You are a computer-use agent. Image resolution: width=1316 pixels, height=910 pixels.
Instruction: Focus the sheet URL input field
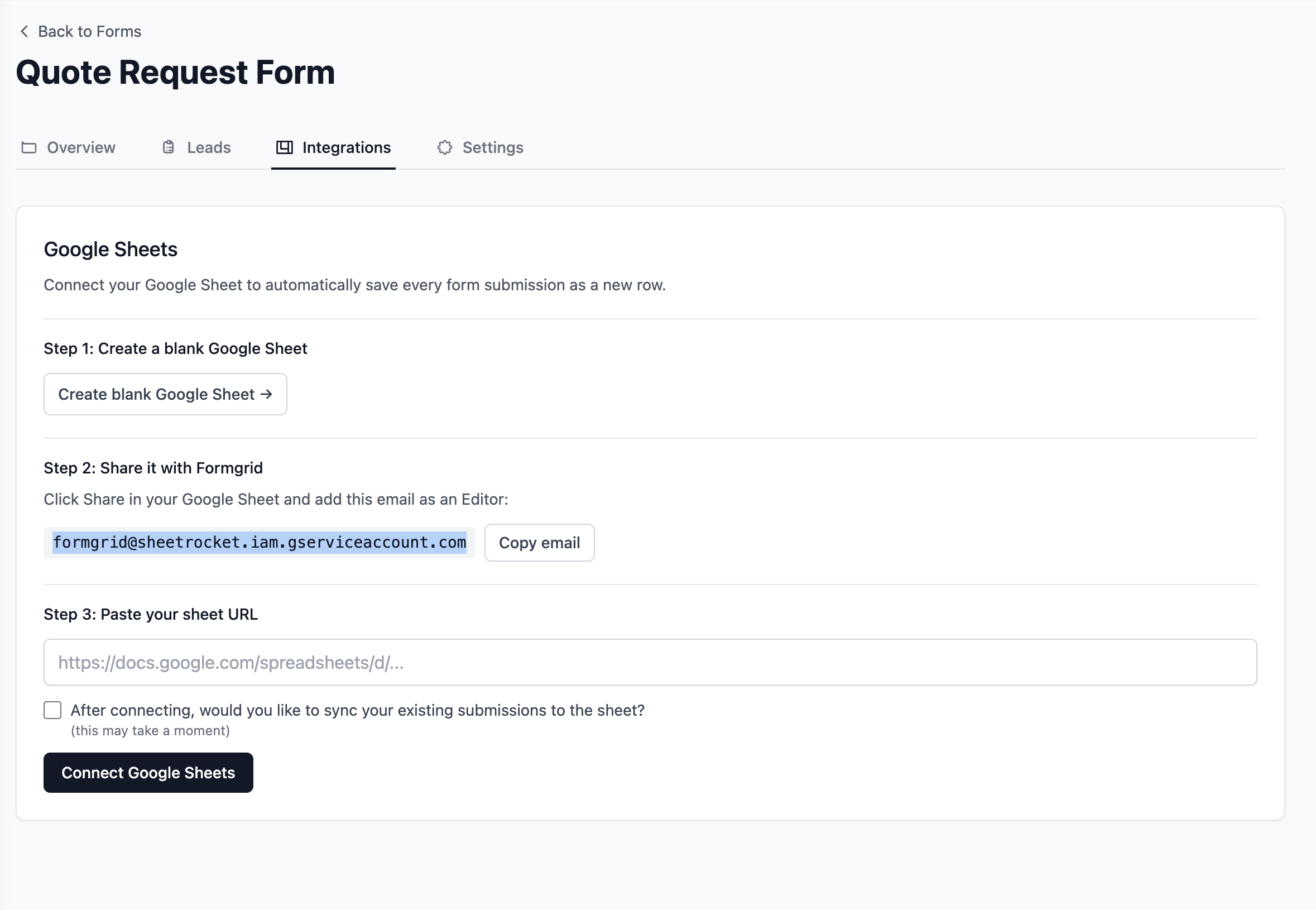click(x=650, y=662)
